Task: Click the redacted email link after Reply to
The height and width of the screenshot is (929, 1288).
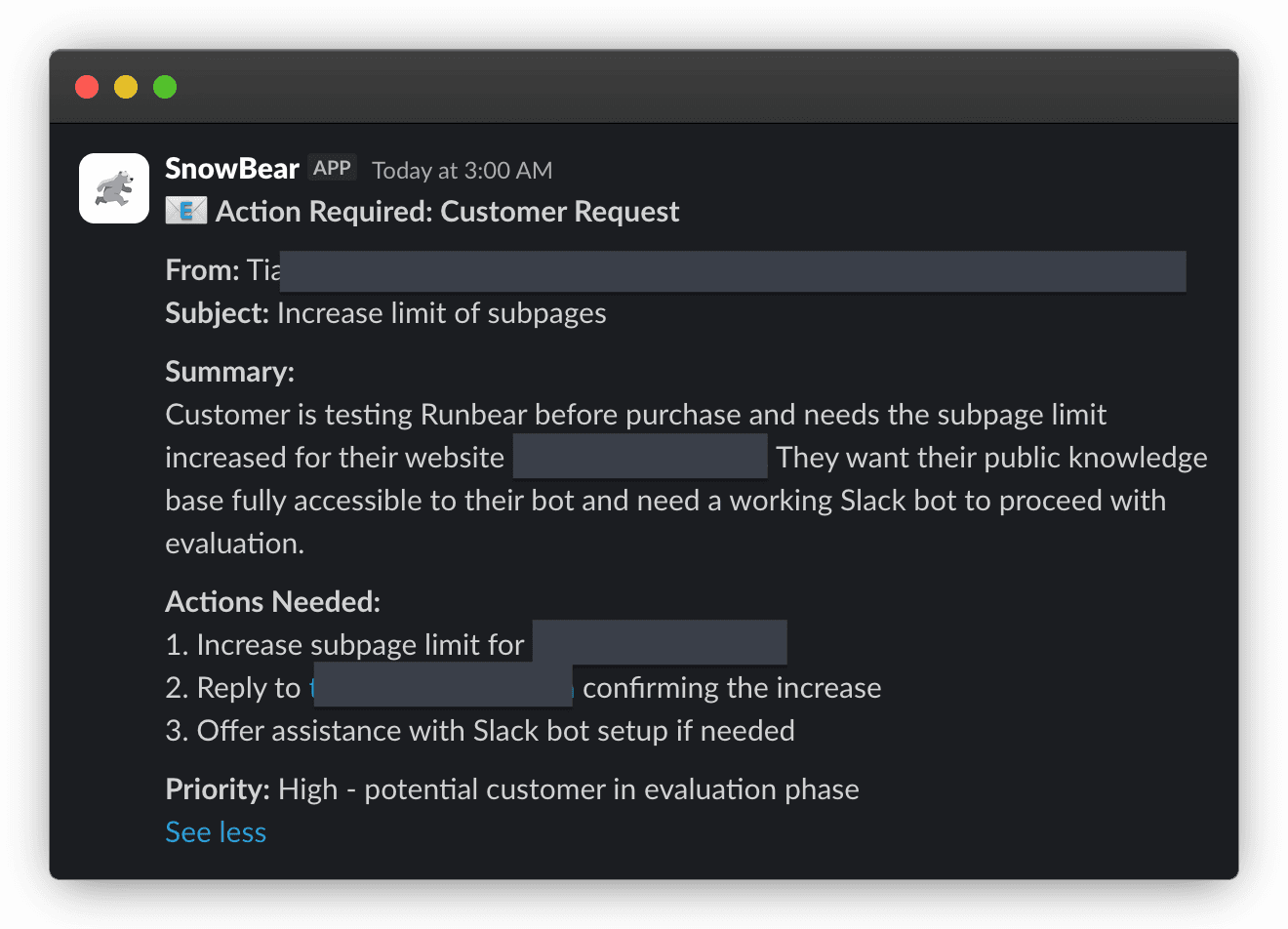Action: [442, 687]
